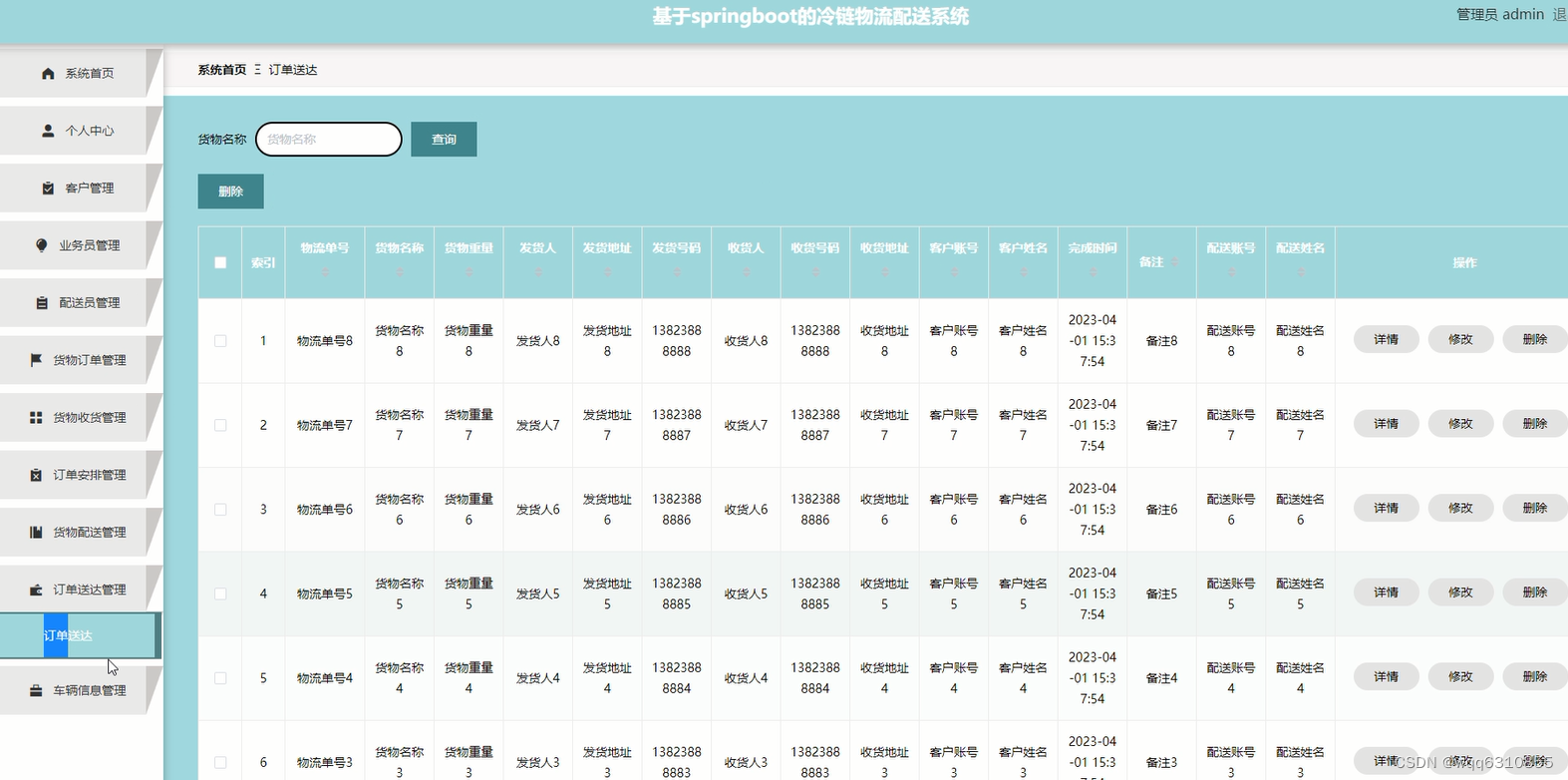The height and width of the screenshot is (780, 1568).
Task: Click the home icon beside 系统首页
Action: tap(48, 74)
